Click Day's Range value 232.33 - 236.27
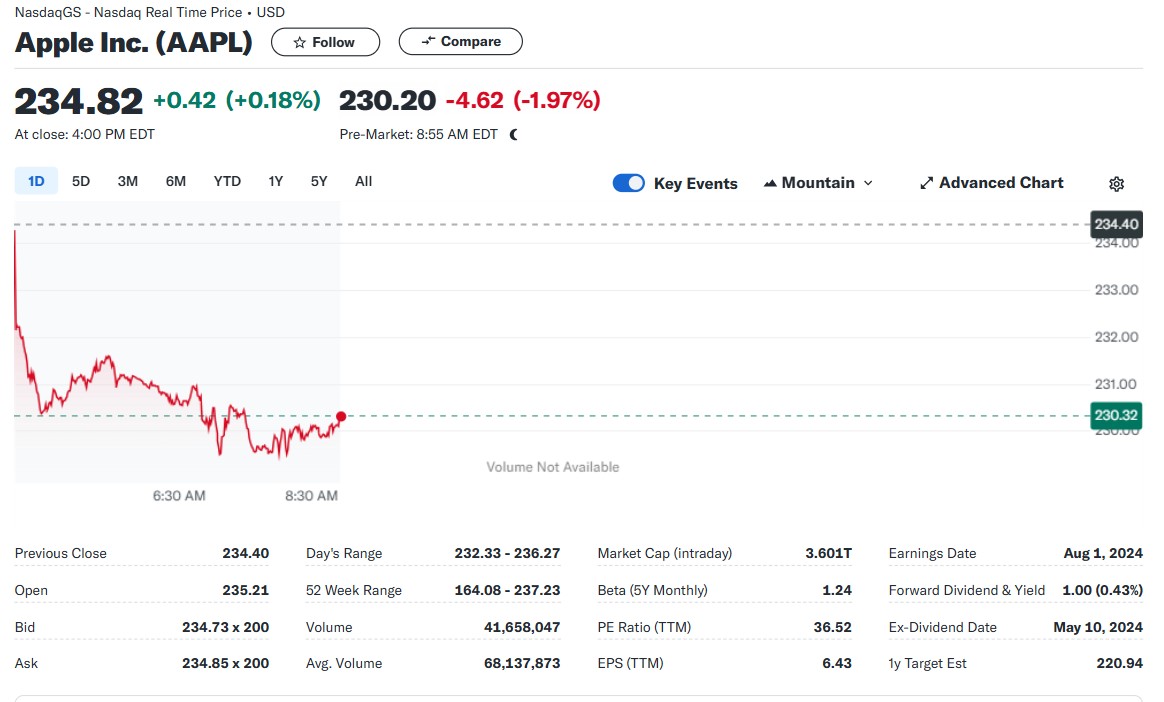Viewport: 1164px width, 702px height. pyautogui.click(x=508, y=553)
